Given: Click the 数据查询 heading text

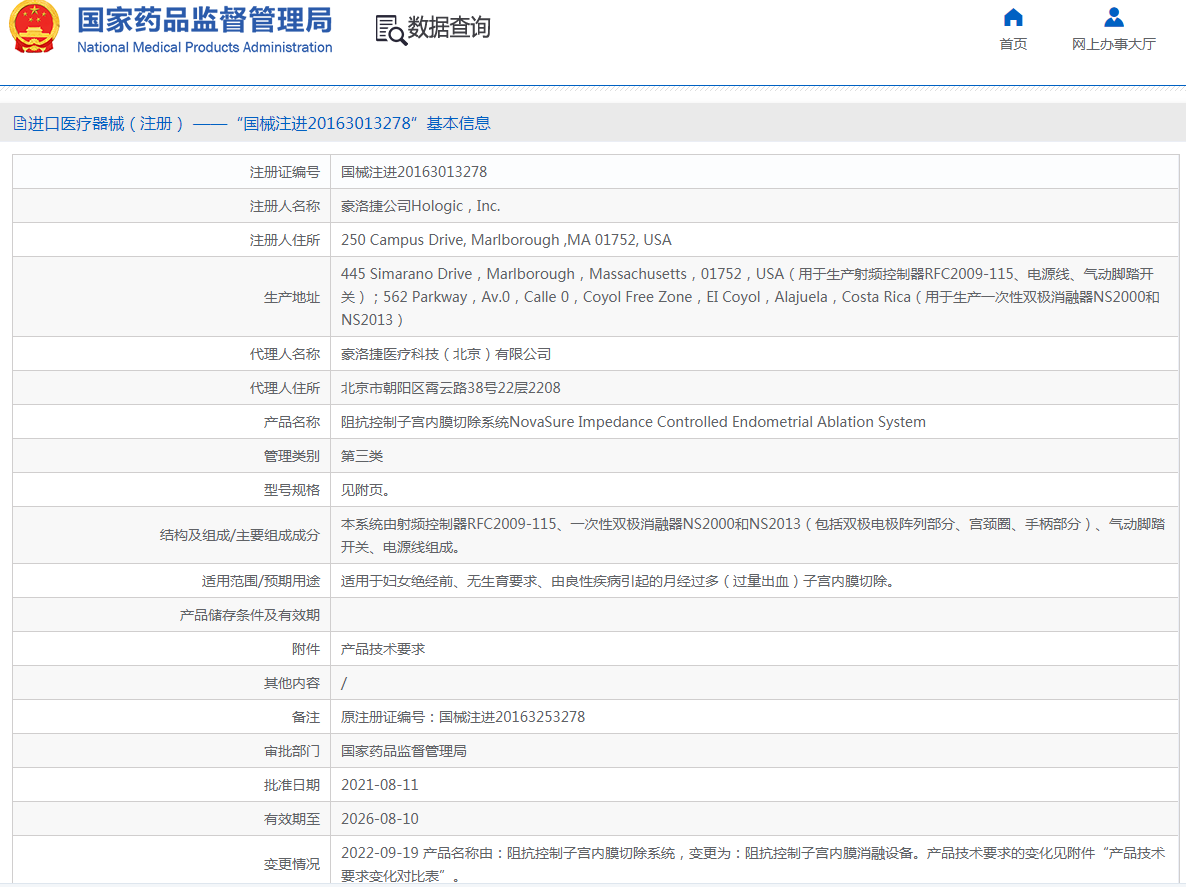Looking at the screenshot, I should 449,28.
